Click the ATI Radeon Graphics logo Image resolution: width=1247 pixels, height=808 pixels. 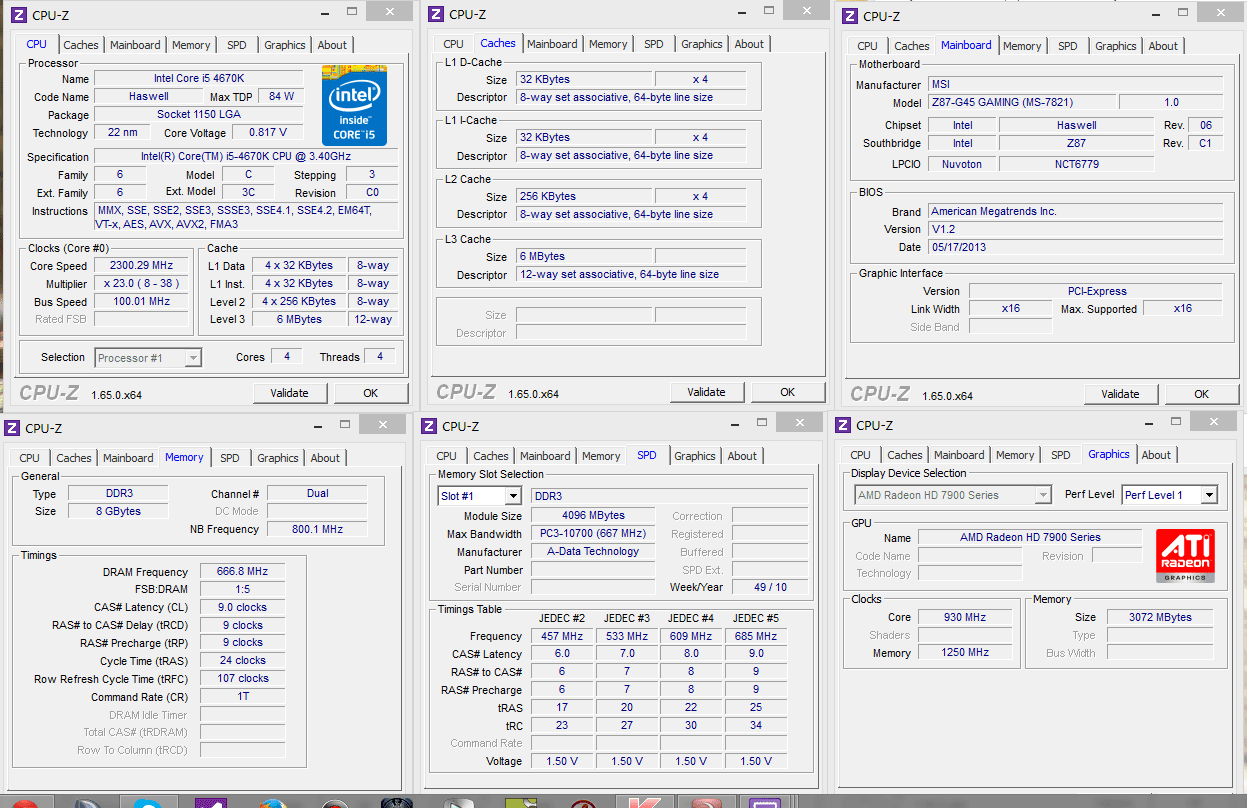[1185, 556]
